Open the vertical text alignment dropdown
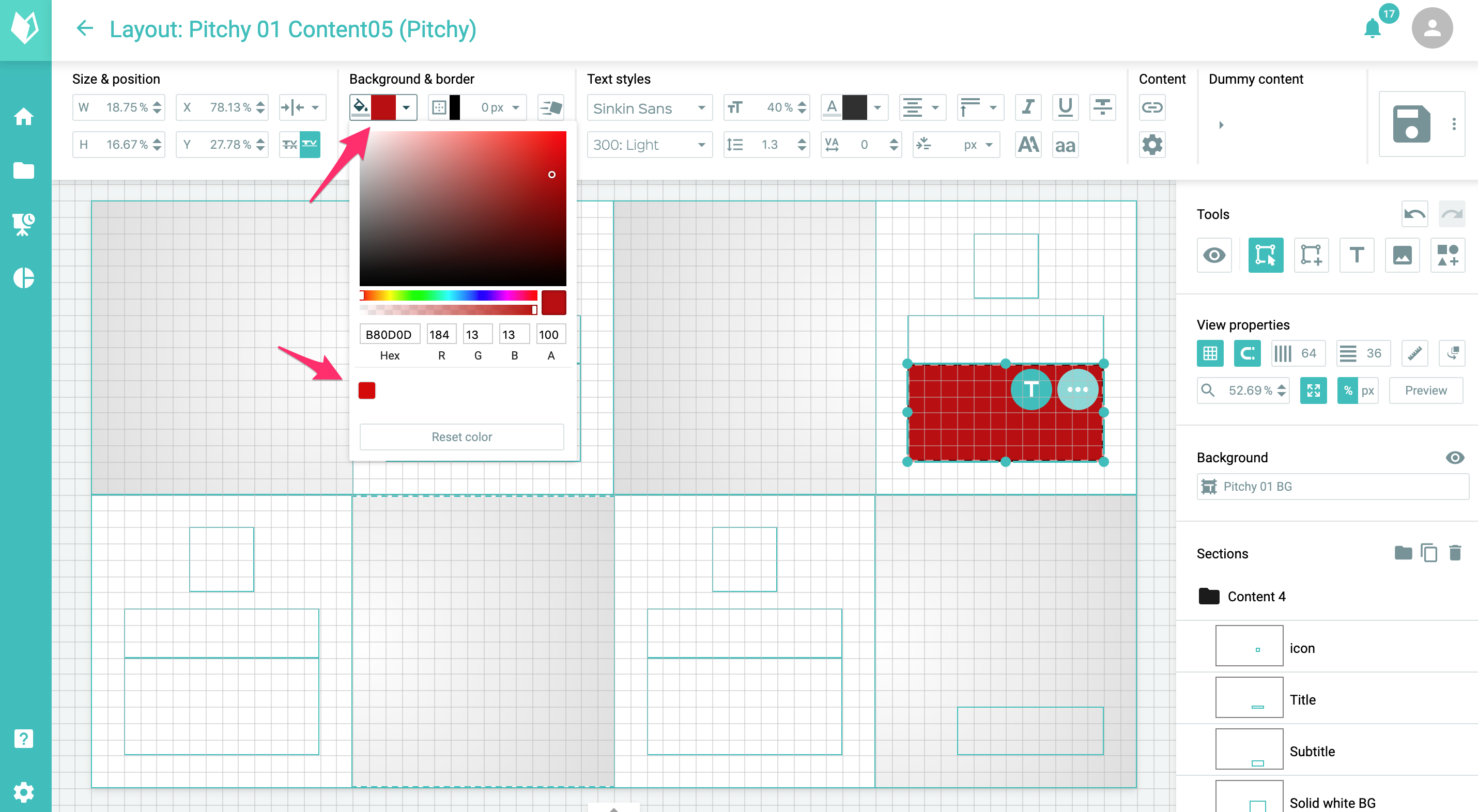Image resolution: width=1478 pixels, height=812 pixels. click(x=980, y=107)
